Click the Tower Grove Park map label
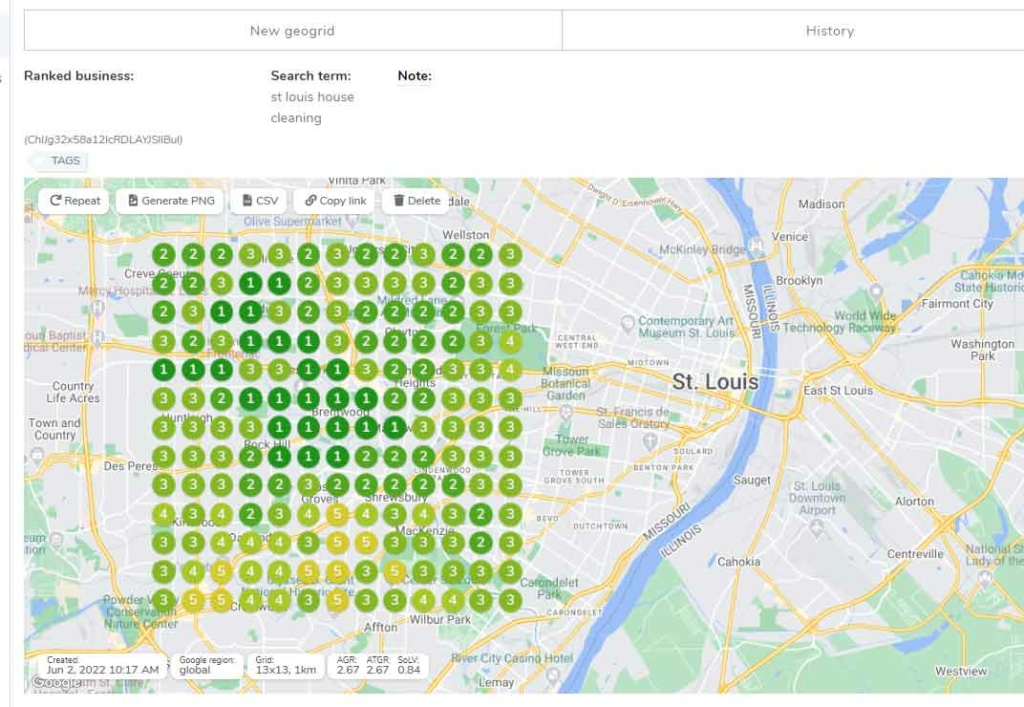This screenshot has height=707, width=1024. click(x=572, y=445)
